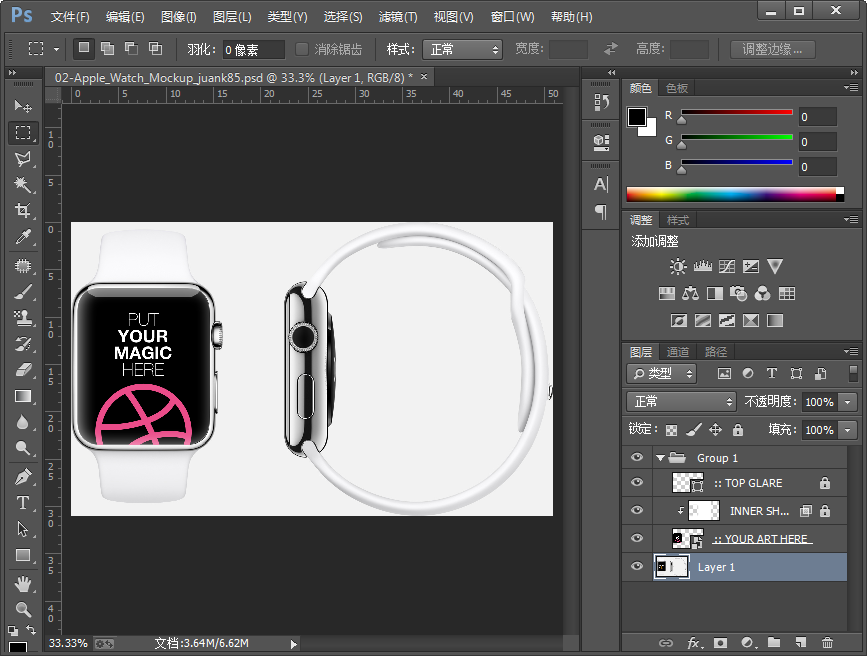Open the 滤镜(T) menu
This screenshot has height=656, width=867.
(x=398, y=17)
